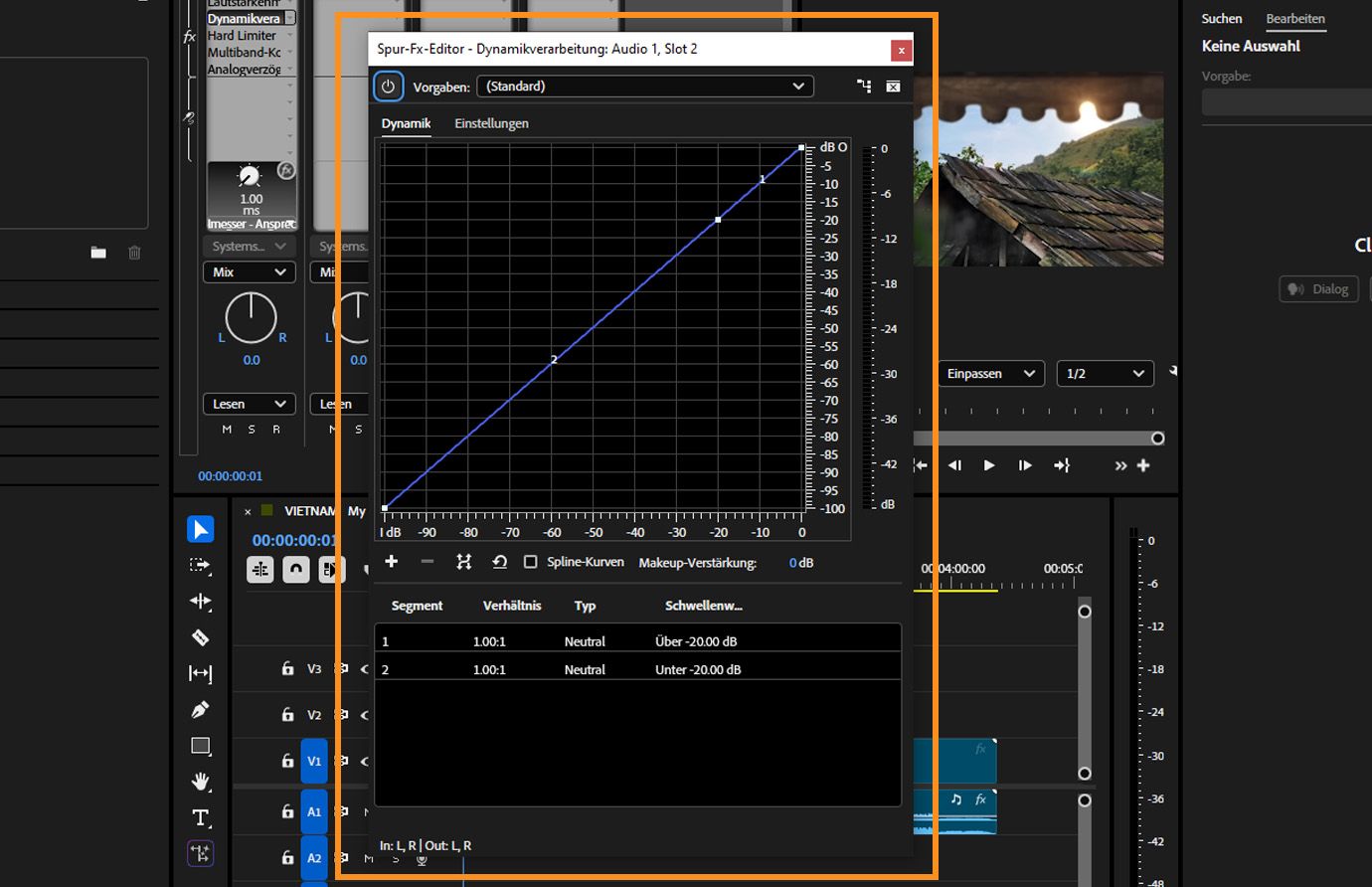Image resolution: width=1372 pixels, height=887 pixels.
Task: Select the Pen tool in the timeline toolbar
Action: pyautogui.click(x=200, y=708)
